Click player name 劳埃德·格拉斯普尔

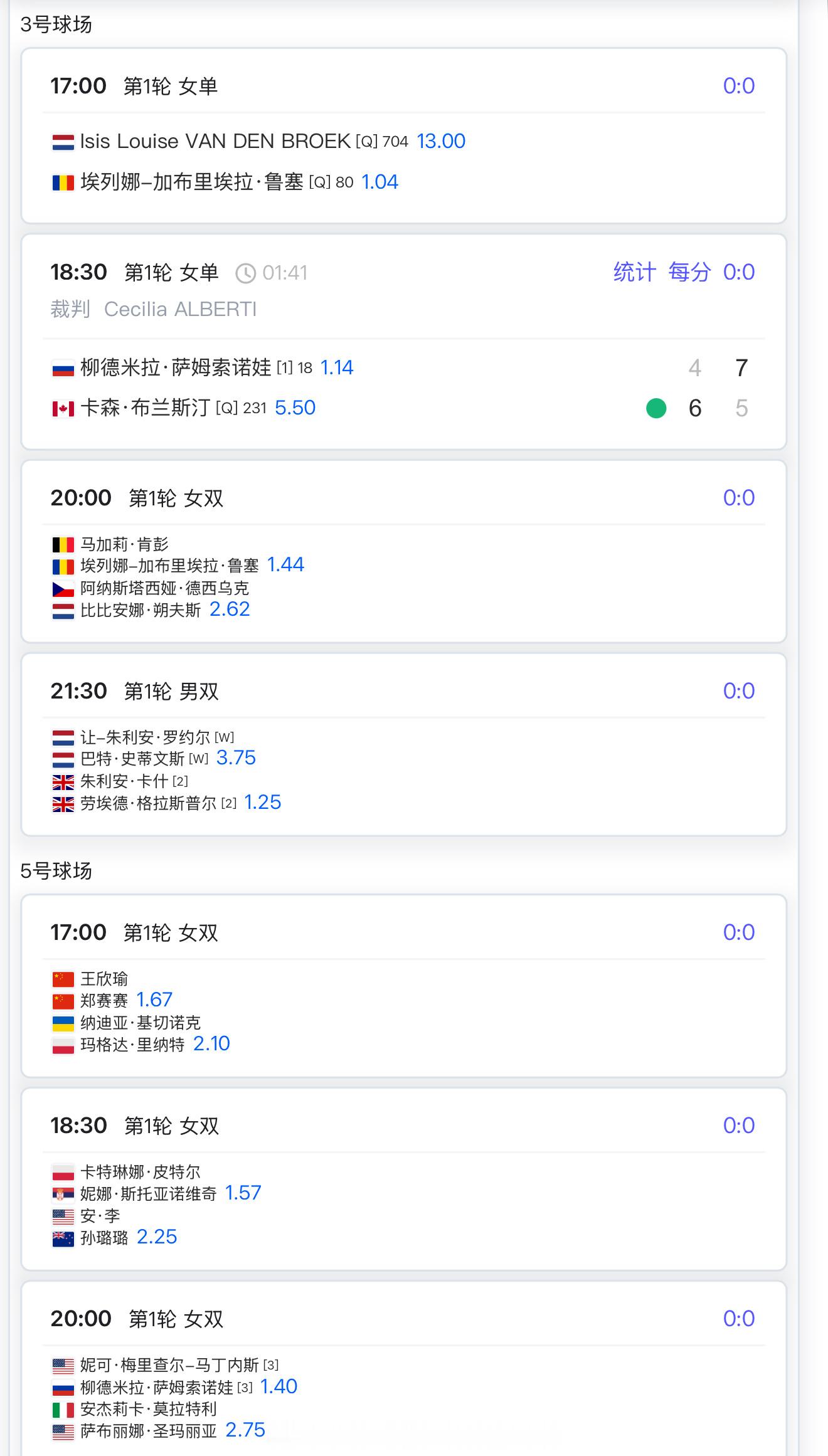[148, 803]
